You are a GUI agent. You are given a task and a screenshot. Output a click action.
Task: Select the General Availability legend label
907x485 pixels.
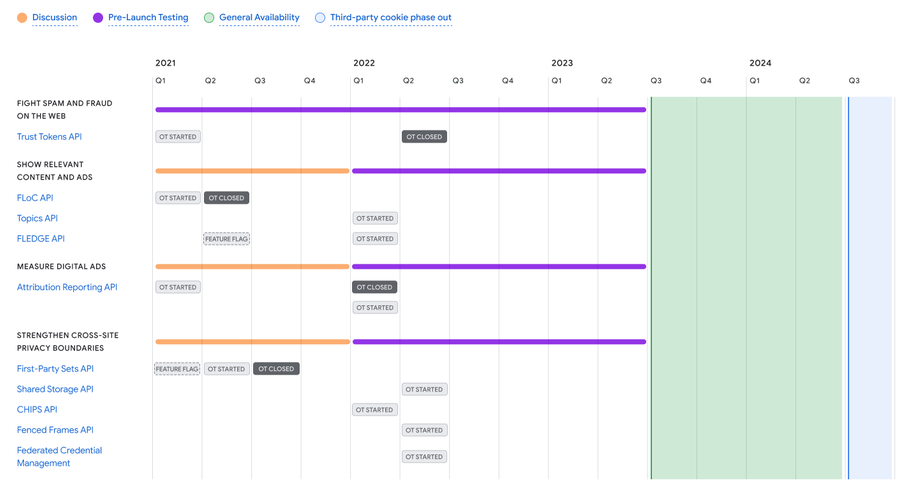[259, 18]
